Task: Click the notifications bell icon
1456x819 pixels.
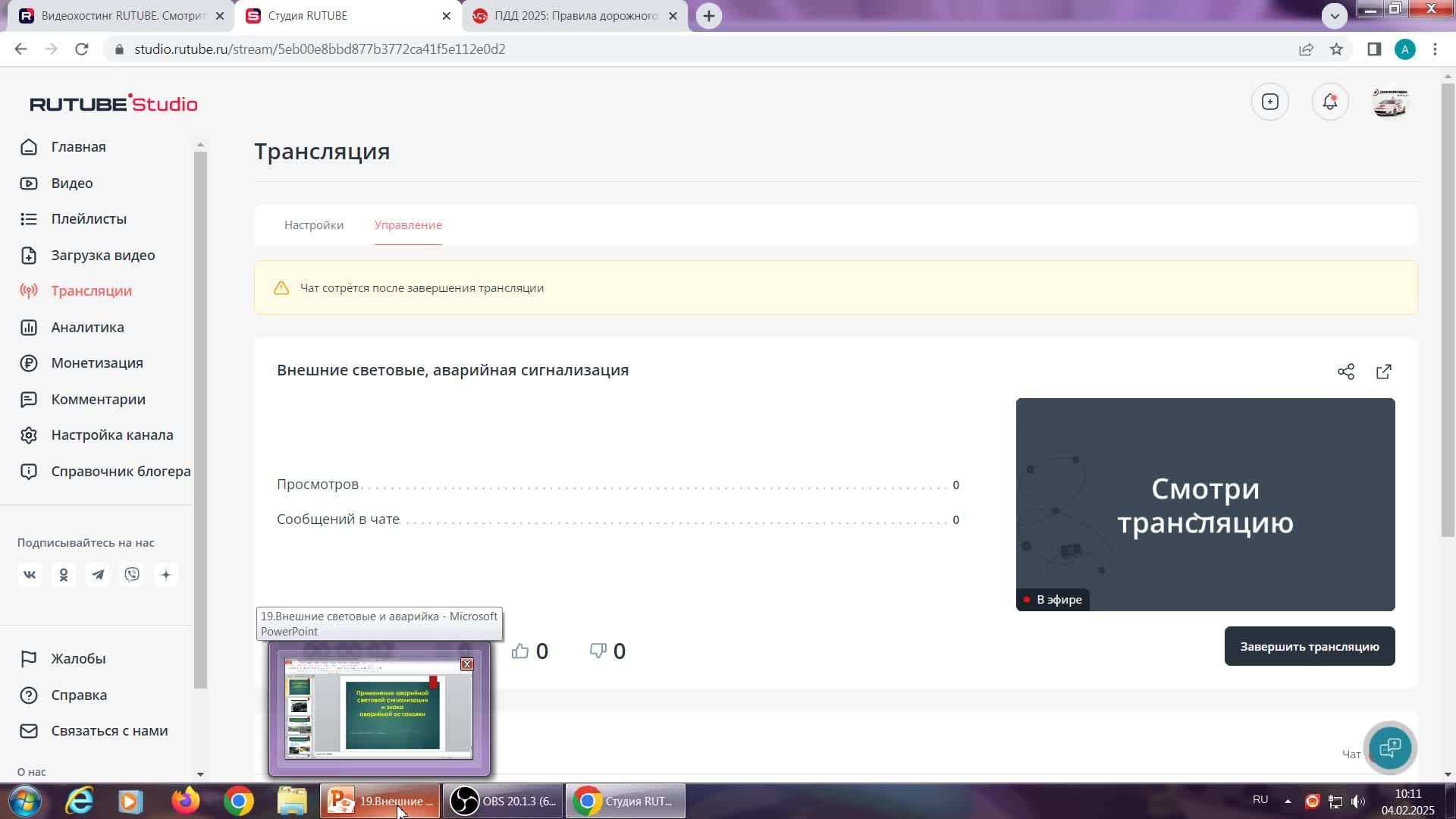Action: (1330, 102)
